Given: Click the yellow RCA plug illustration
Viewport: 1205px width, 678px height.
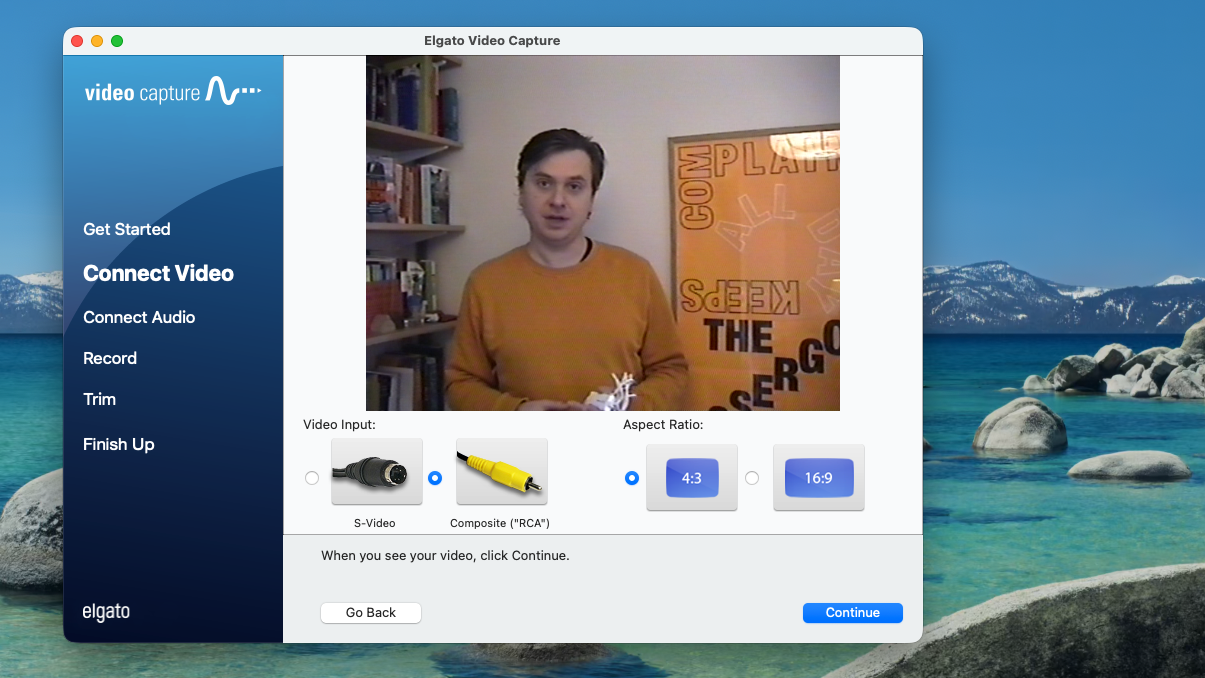Looking at the screenshot, I should pos(501,470).
